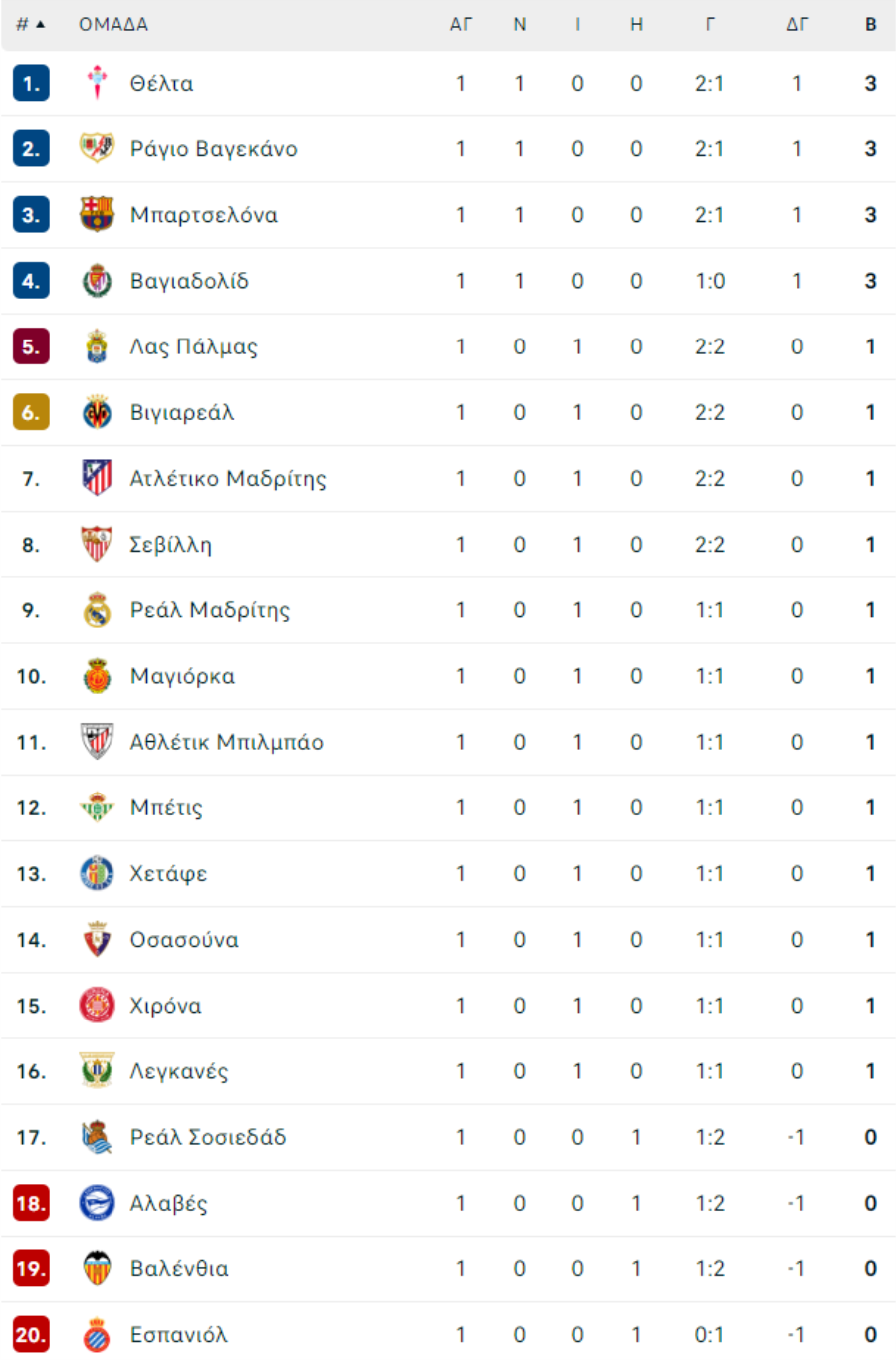Click the Rayo Vallecano team logo
The height and width of the screenshot is (1360, 896).
97,148
